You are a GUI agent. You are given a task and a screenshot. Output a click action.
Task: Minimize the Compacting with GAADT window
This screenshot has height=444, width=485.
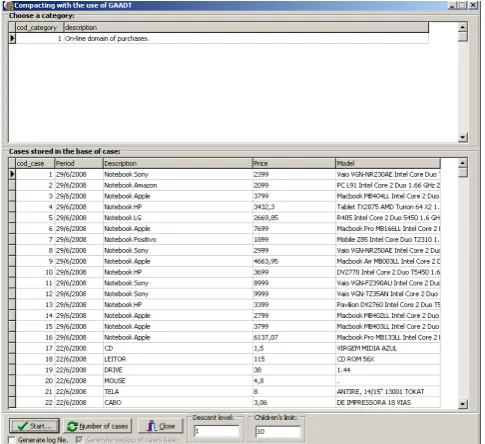click(452, 5)
